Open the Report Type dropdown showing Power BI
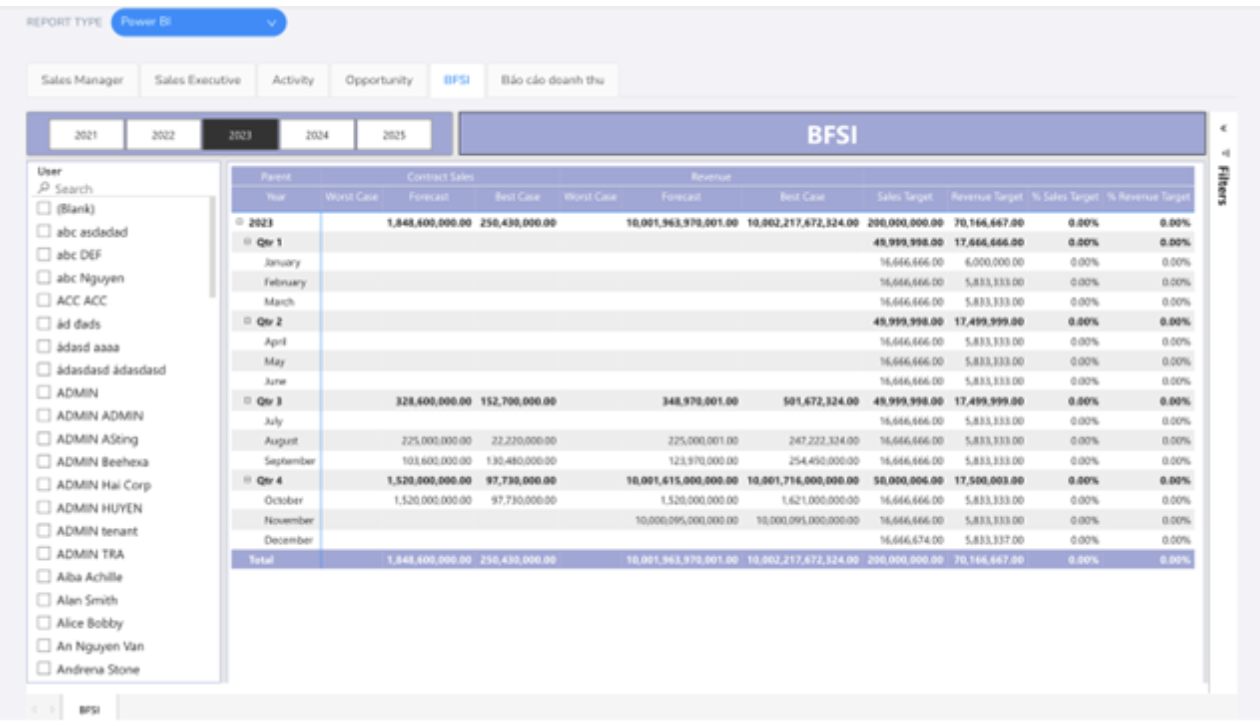The width and height of the screenshot is (1260, 728). coord(198,22)
